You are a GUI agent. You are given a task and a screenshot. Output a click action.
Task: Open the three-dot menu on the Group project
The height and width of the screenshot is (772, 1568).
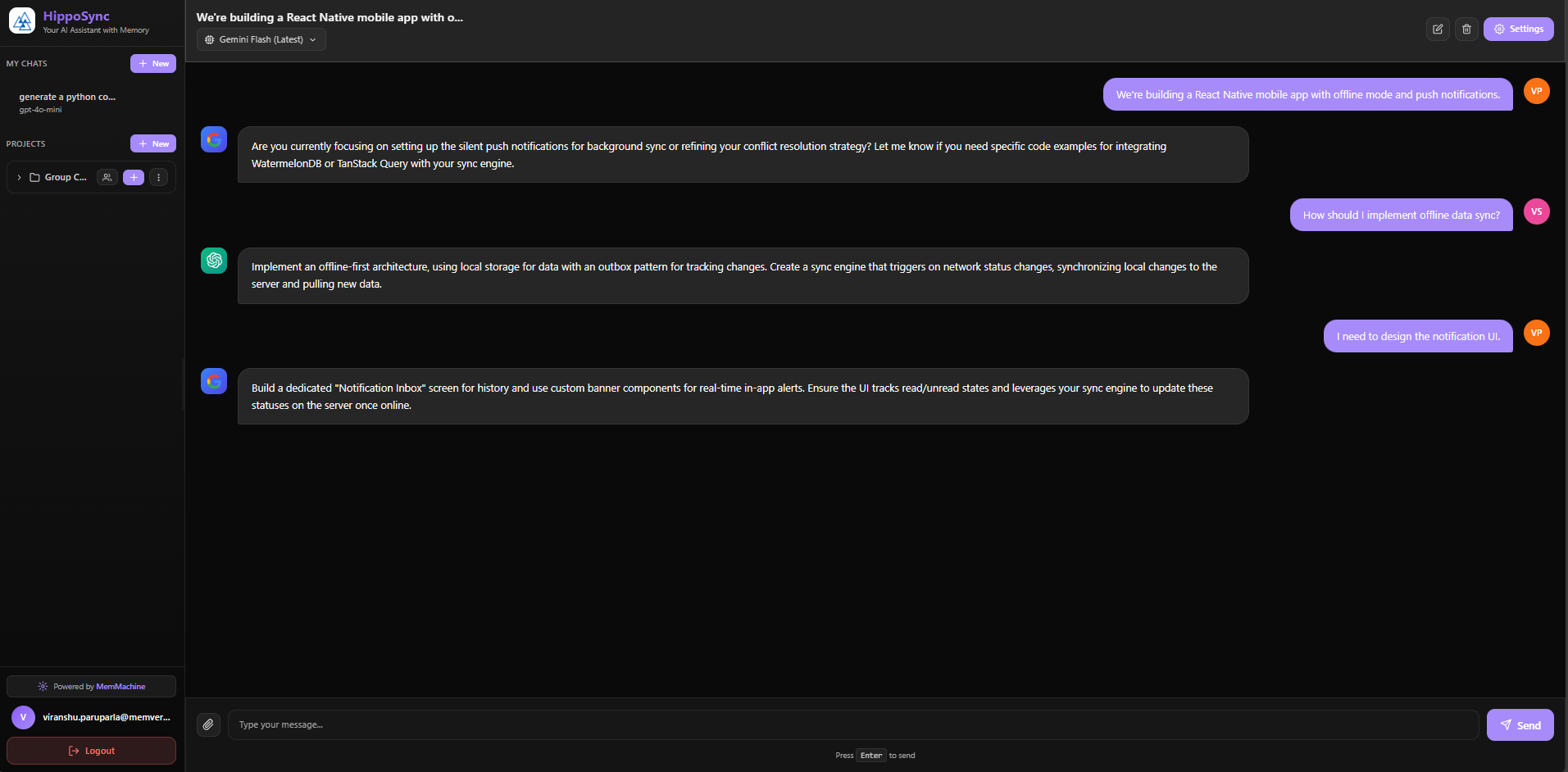click(159, 177)
